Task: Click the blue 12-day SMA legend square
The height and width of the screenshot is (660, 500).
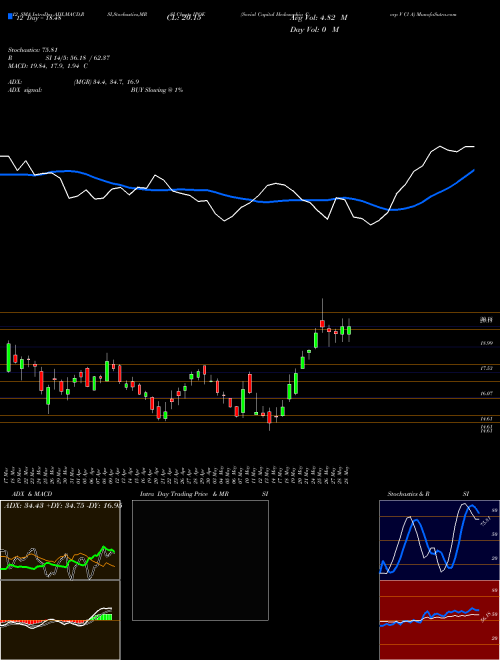Action: pyautogui.click(x=10, y=17)
